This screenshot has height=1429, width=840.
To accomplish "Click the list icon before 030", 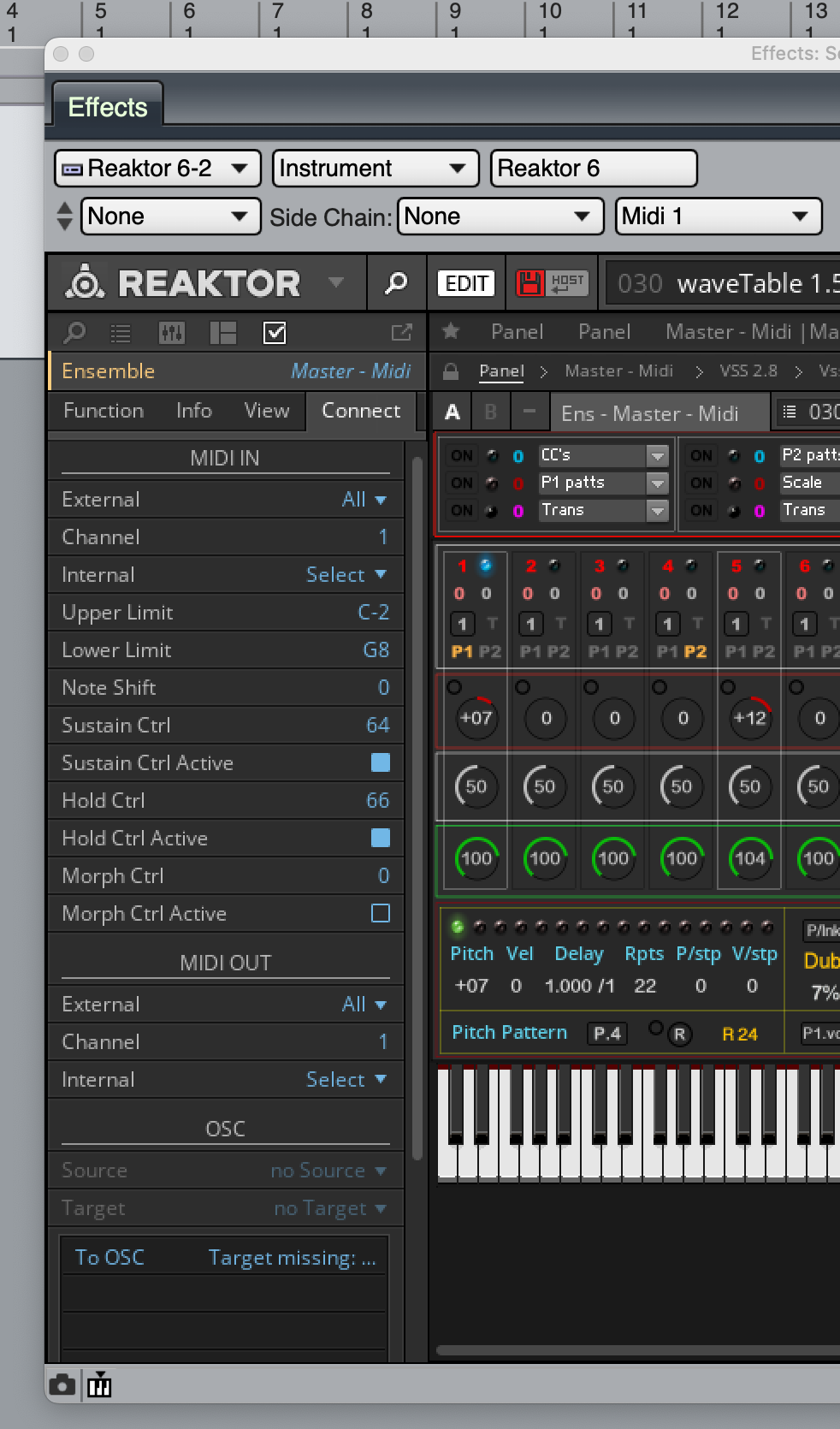I will coord(790,412).
